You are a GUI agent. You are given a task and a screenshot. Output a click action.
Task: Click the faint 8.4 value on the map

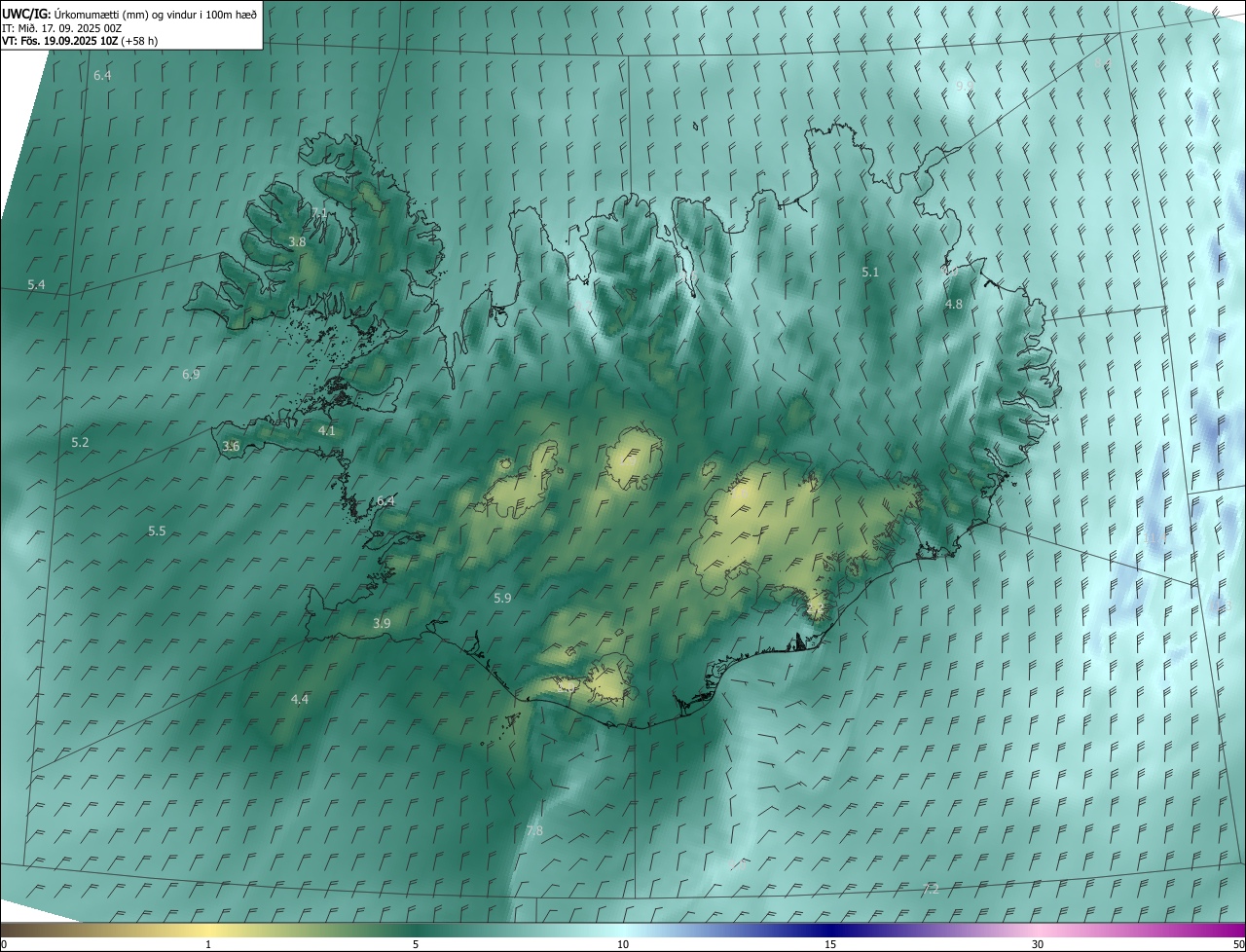point(1102,63)
